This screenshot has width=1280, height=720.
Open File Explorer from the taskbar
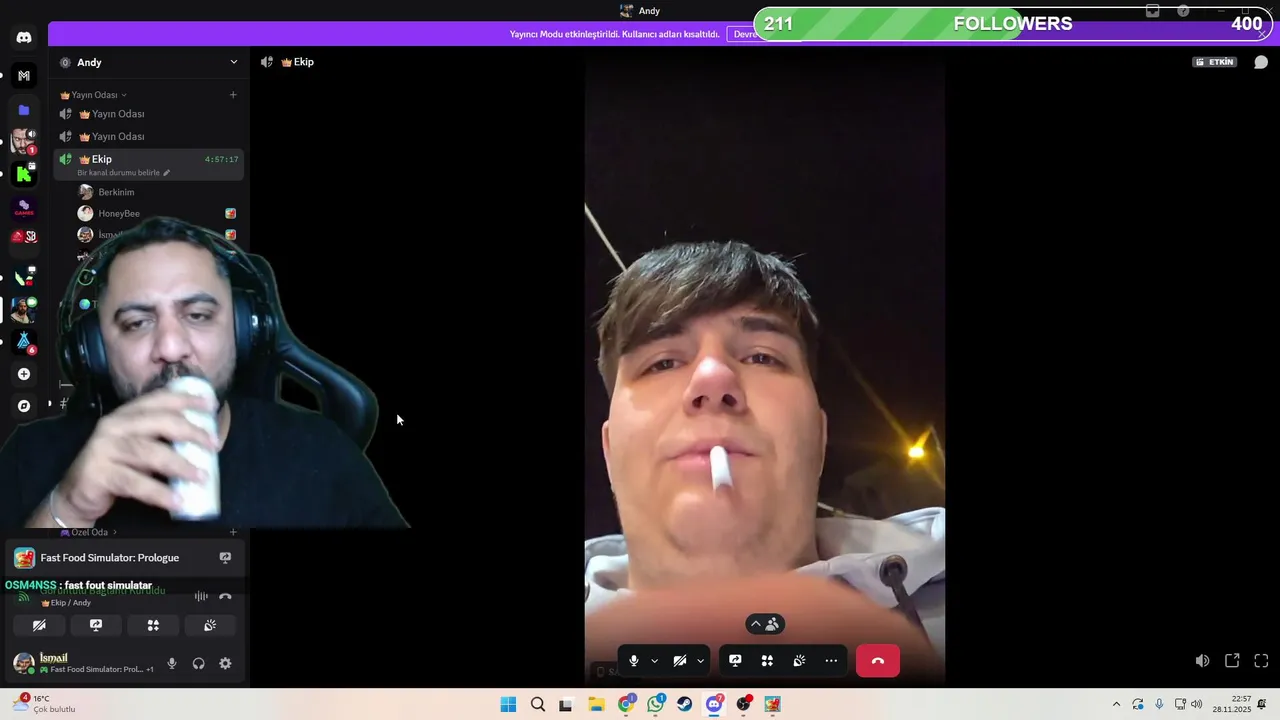[596, 704]
